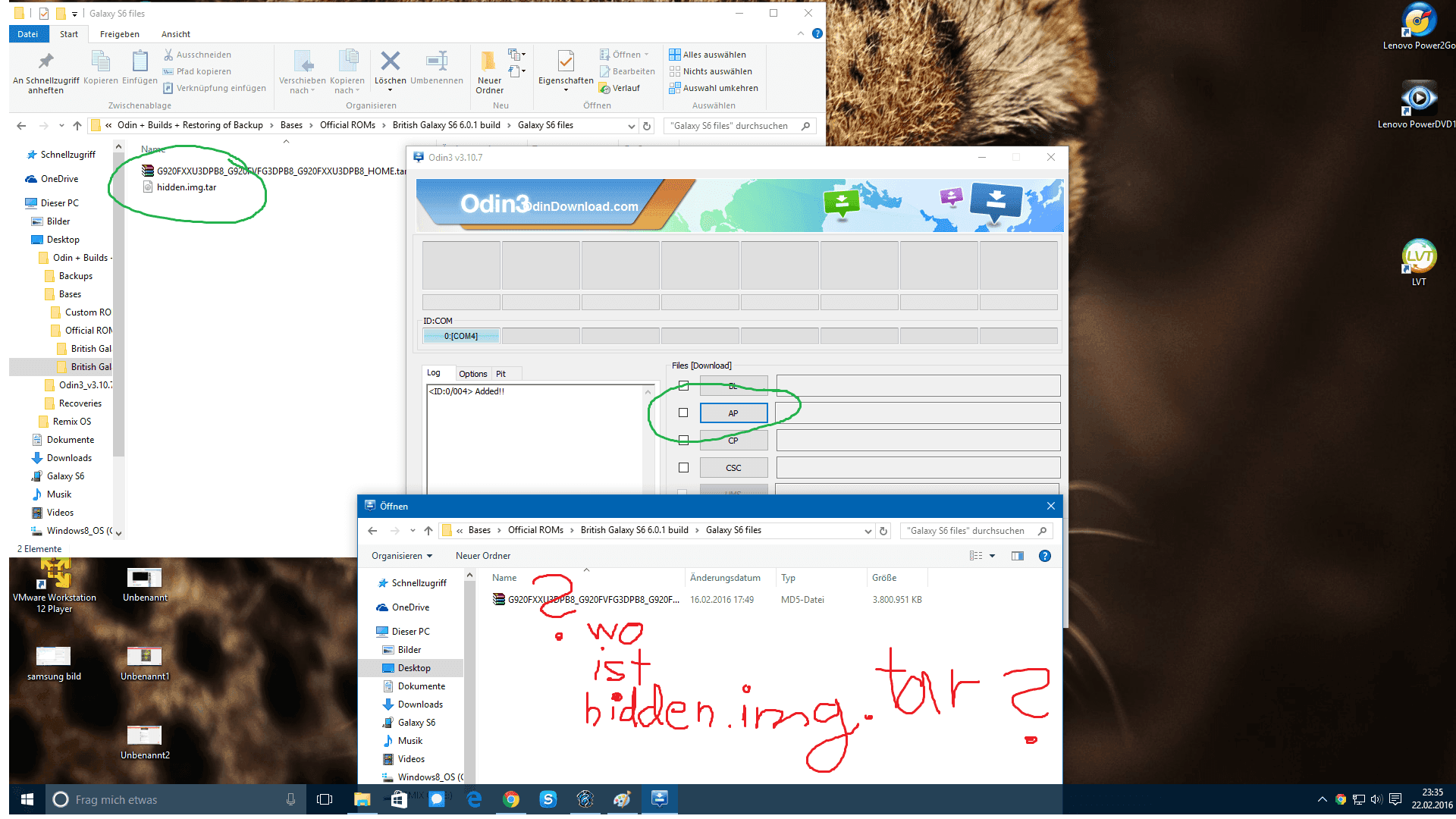Click the Einfügen clipboard icon
Screen dimensions: 1456x819
coord(140,68)
